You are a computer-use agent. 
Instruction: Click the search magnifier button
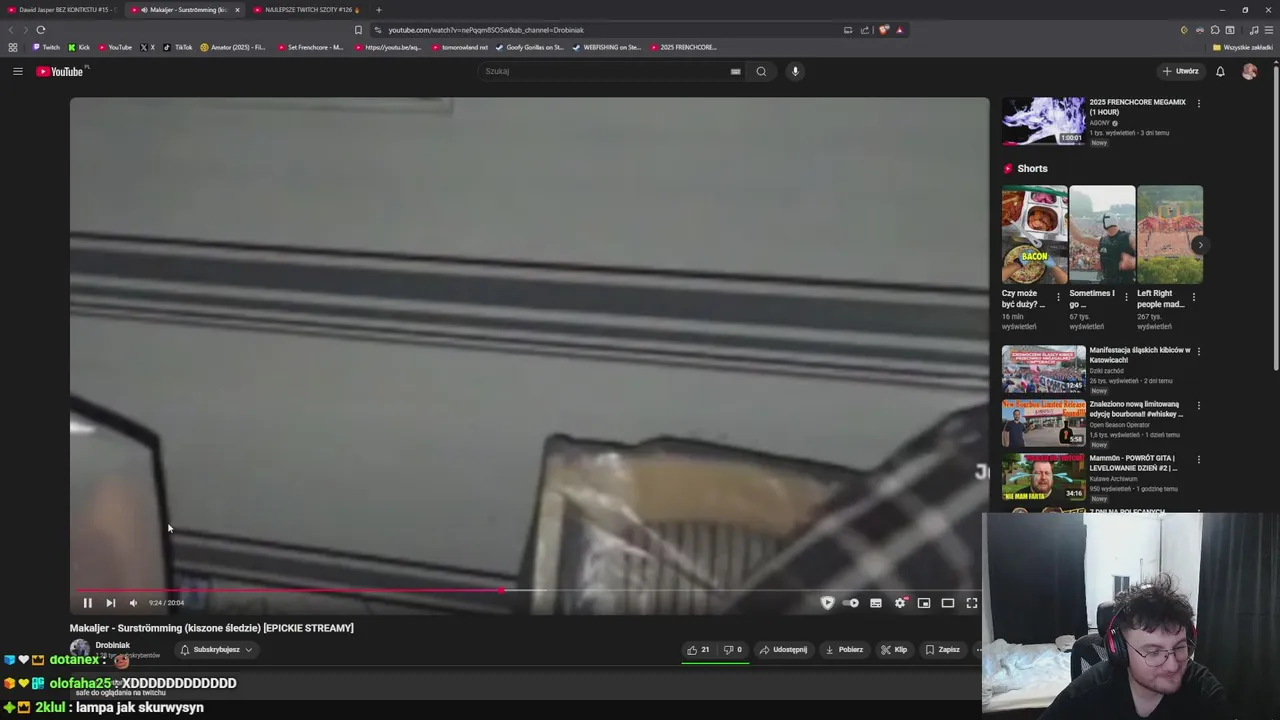(761, 71)
